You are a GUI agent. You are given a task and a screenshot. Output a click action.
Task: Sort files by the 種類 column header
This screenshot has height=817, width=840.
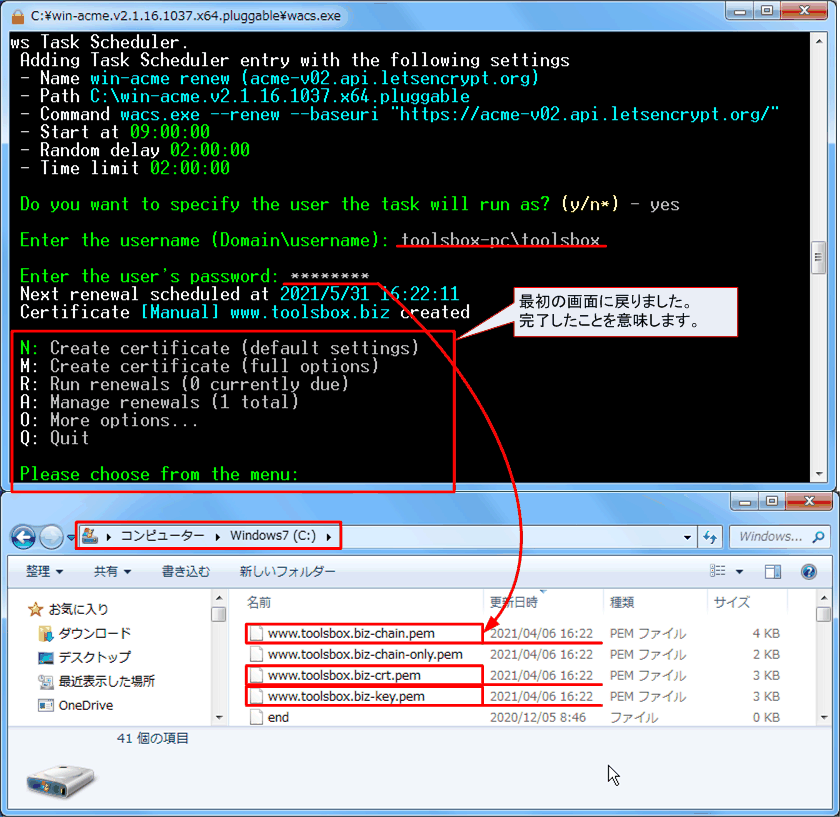click(x=622, y=603)
